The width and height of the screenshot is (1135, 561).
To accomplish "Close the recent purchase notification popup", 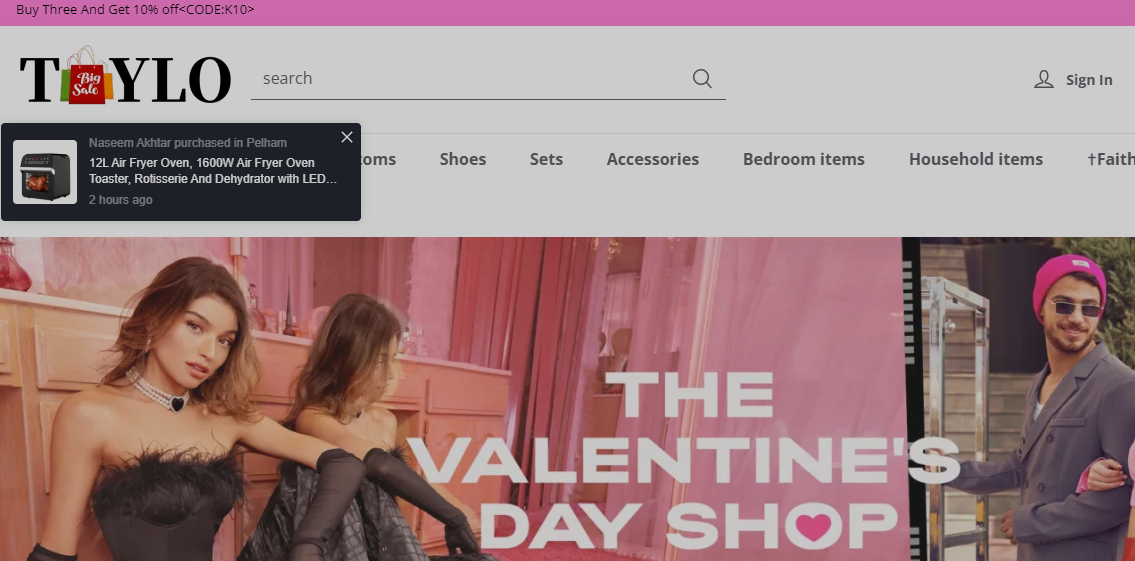I will click(x=347, y=137).
